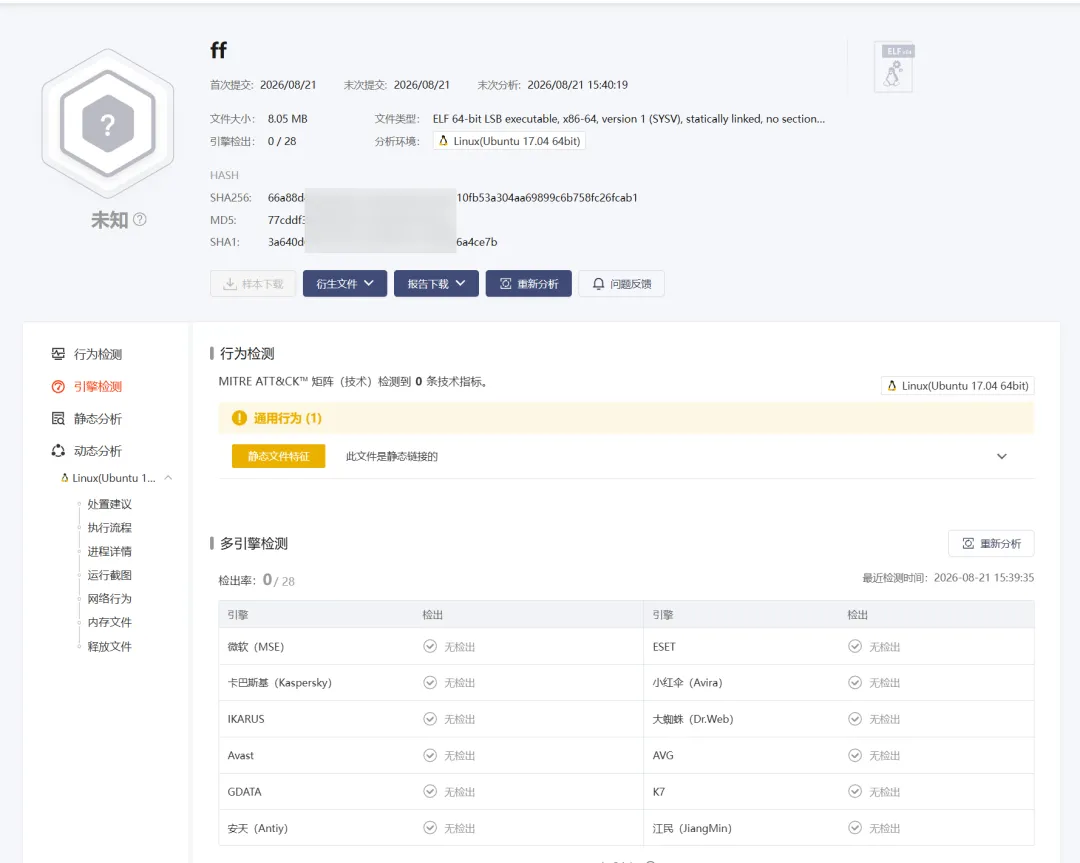
Task: Click the check icon in the ESET row
Action: [855, 646]
